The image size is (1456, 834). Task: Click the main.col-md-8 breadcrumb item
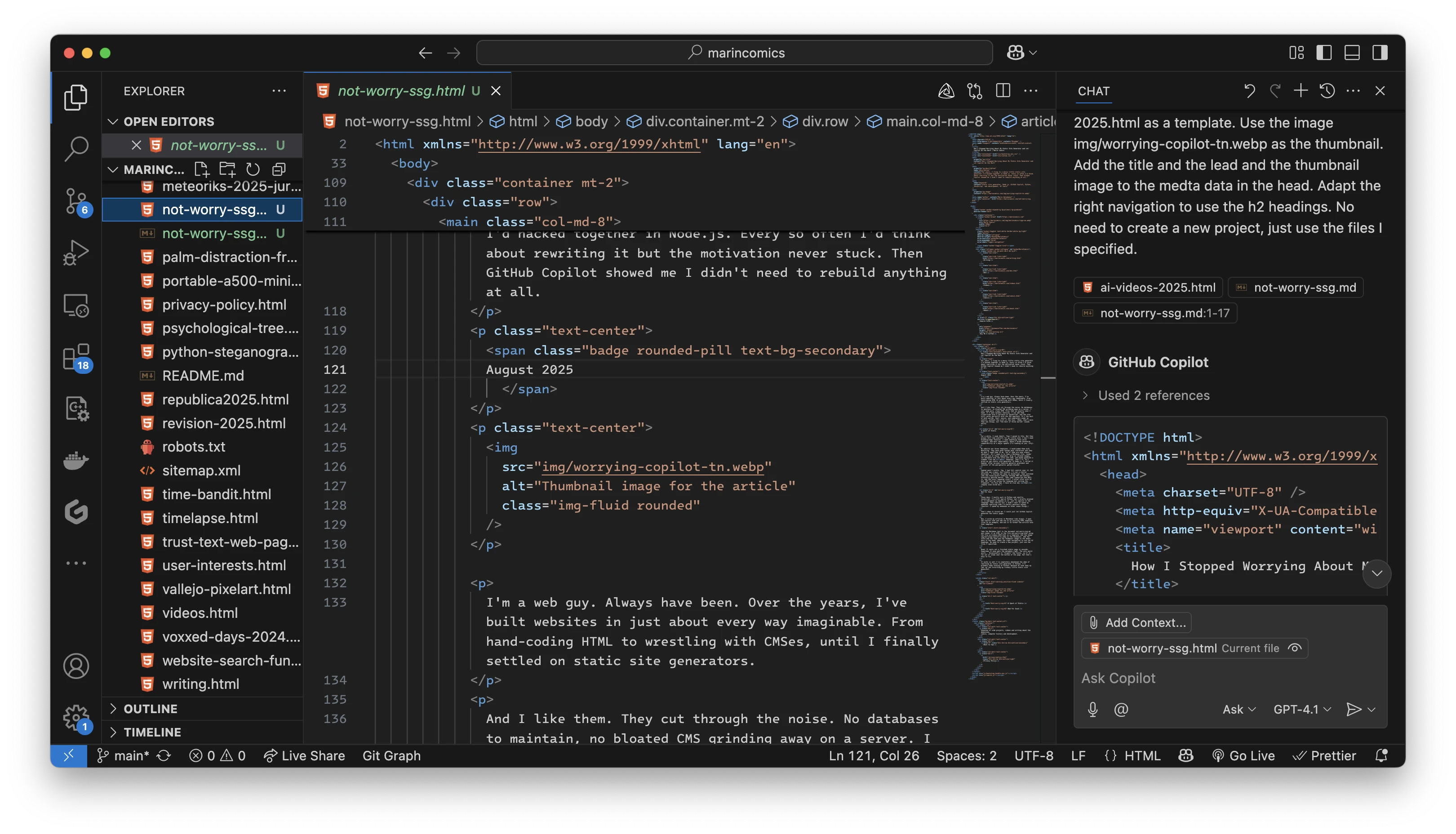tap(934, 121)
